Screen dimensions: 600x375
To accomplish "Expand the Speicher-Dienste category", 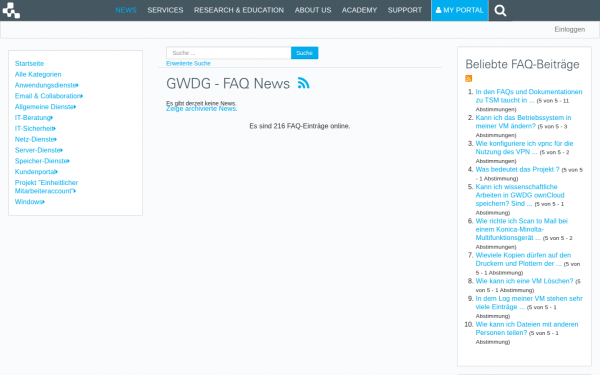I will pos(42,161).
